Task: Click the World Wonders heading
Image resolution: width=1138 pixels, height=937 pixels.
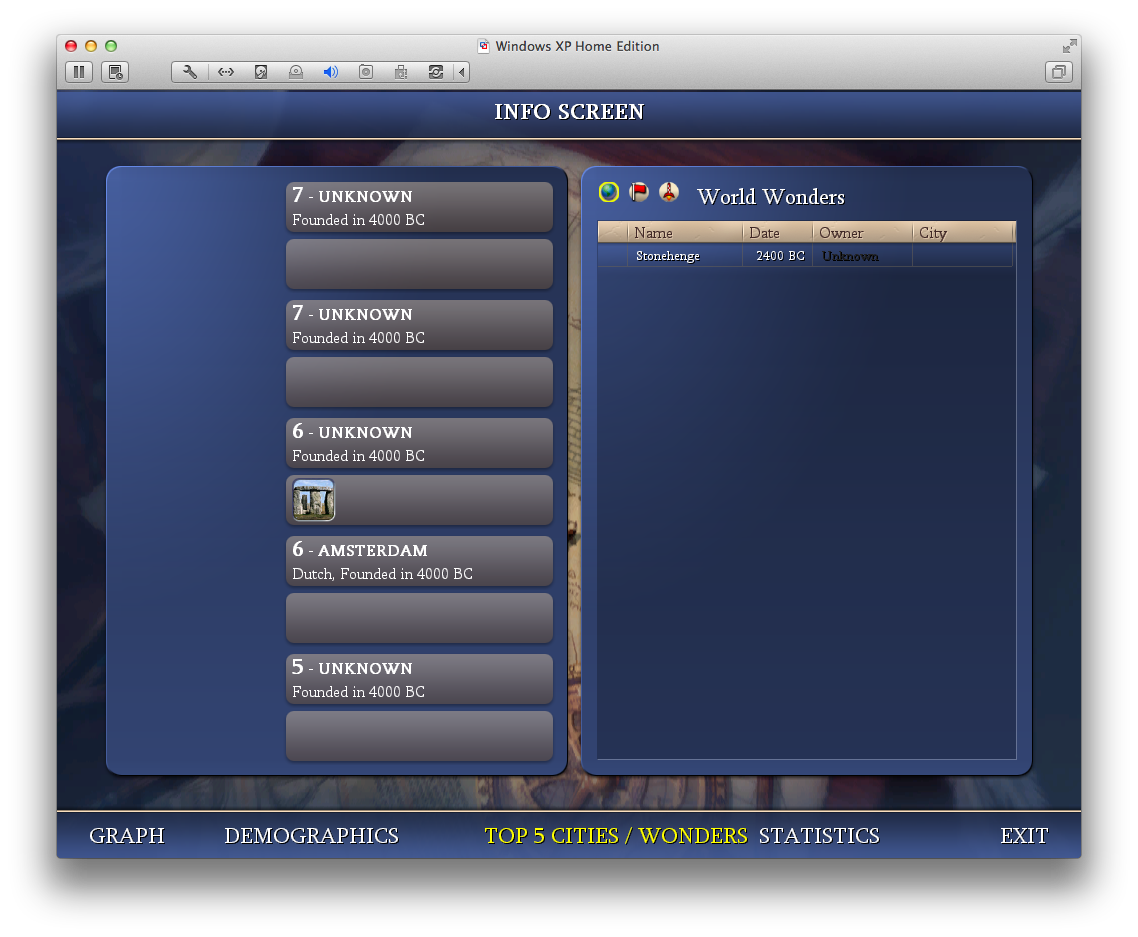Action: (771, 197)
